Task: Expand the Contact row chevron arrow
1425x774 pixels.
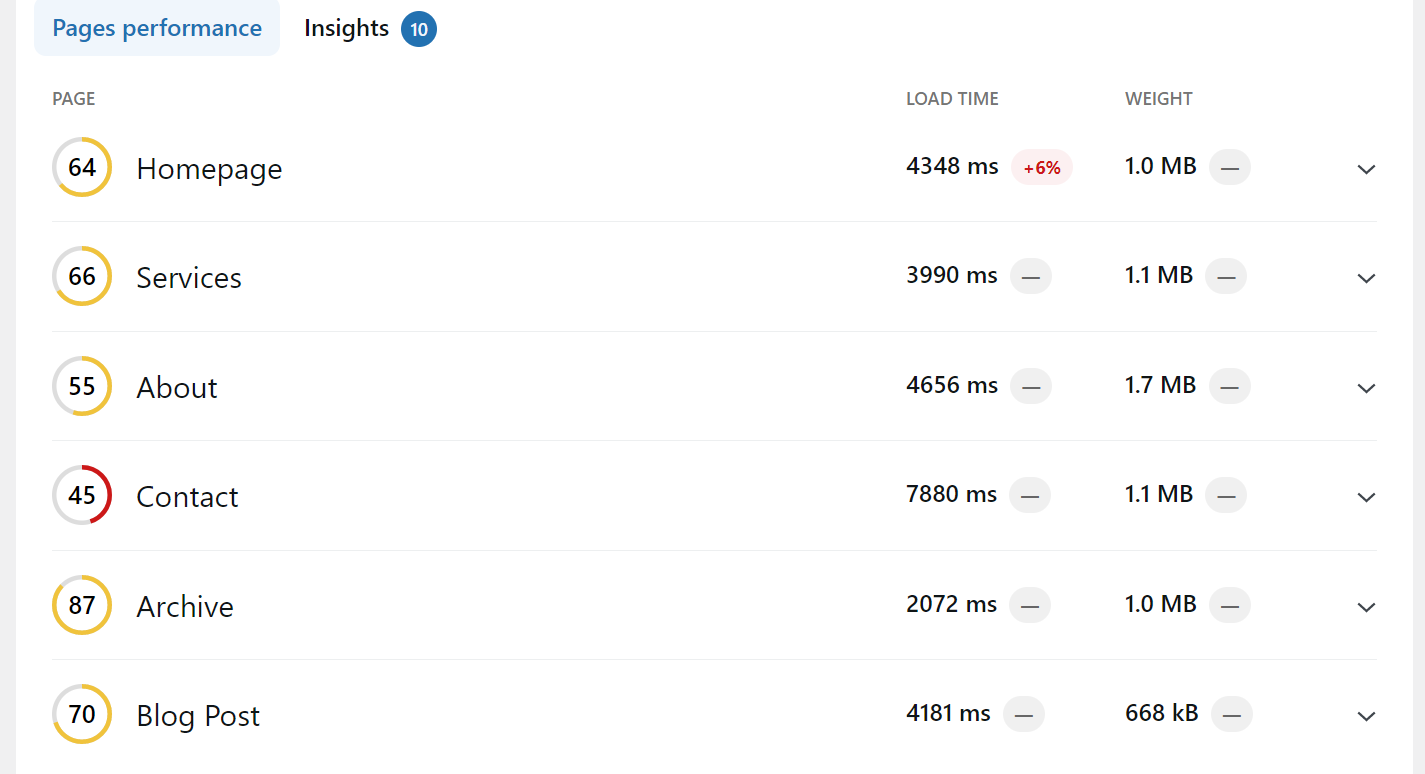Action: 1366,497
